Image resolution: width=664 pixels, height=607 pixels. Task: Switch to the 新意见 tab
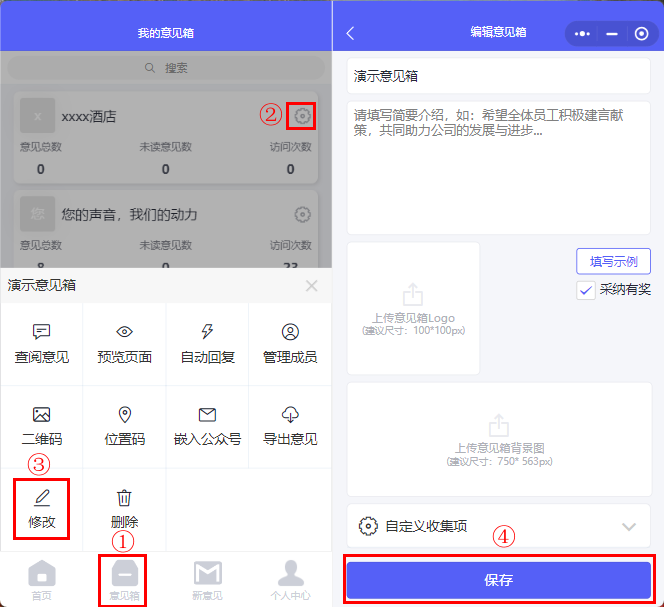pos(208,580)
